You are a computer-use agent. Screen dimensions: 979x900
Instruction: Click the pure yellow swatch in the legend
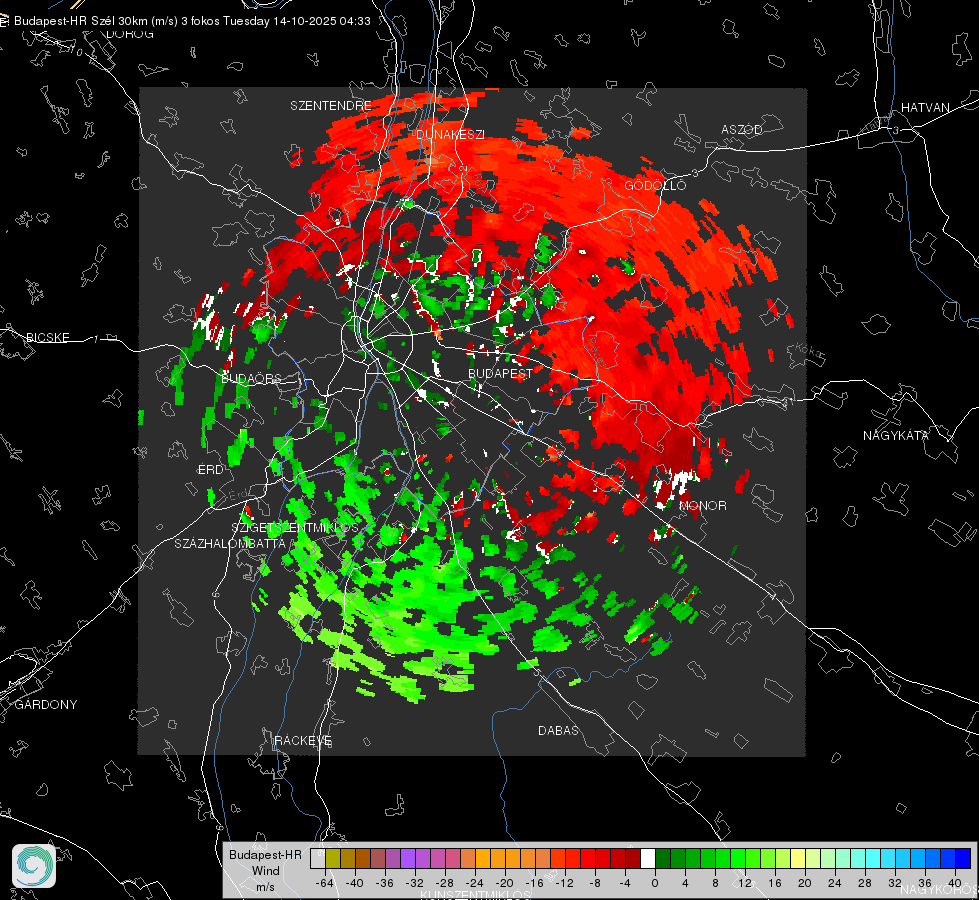tap(798, 858)
